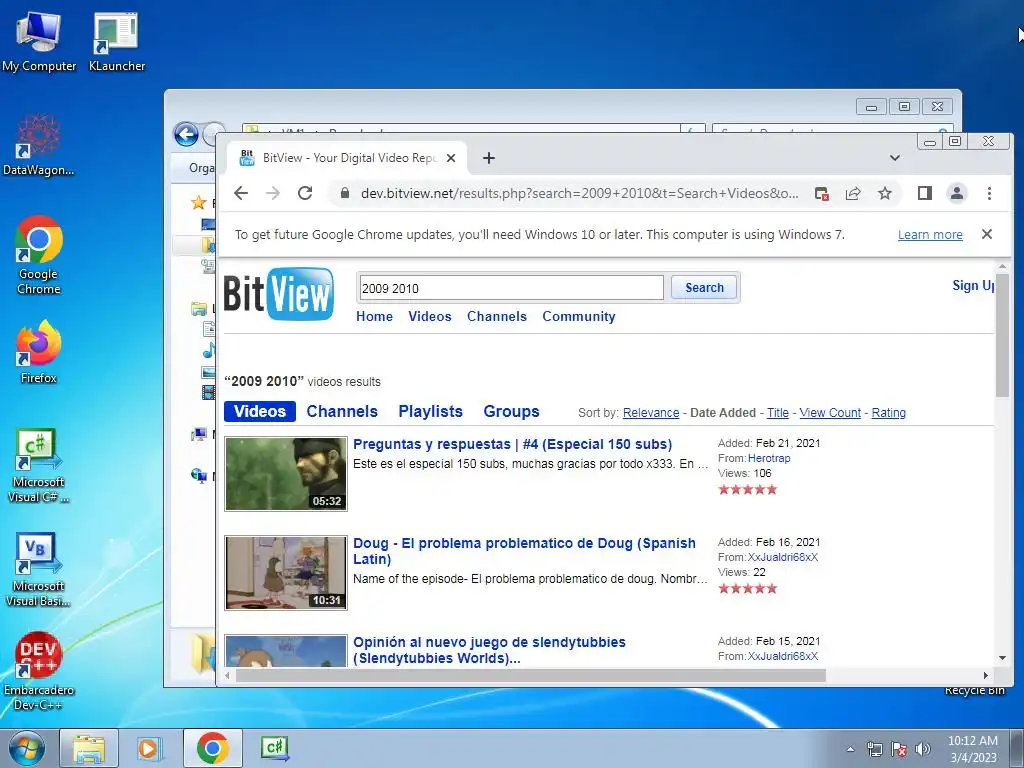
Task: Open a new Chrome tab
Action: pyautogui.click(x=488, y=158)
